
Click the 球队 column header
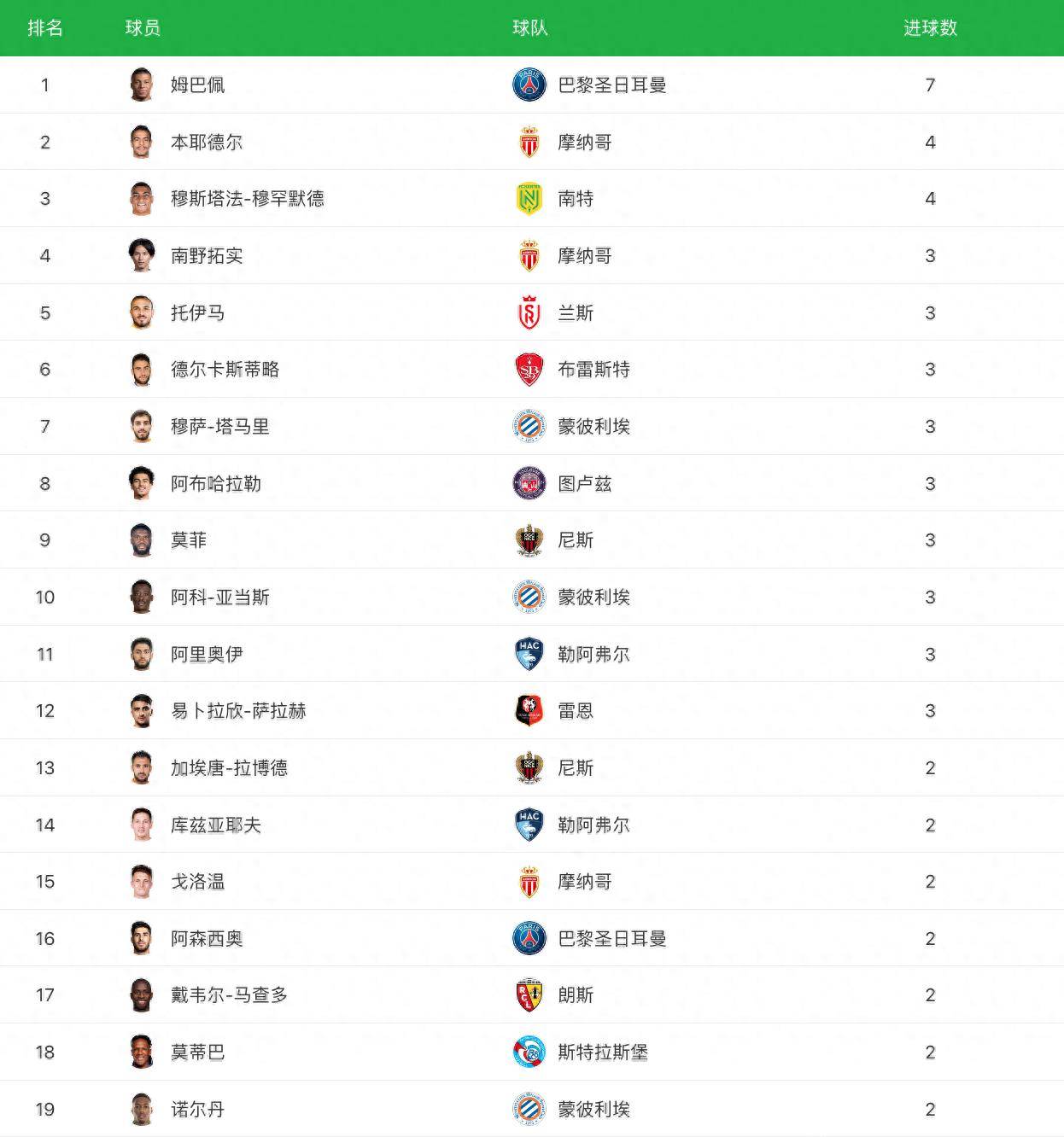(x=529, y=28)
